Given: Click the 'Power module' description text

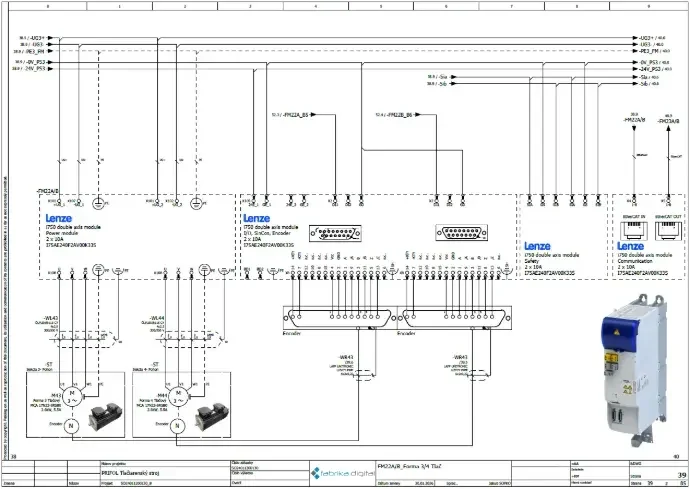Looking at the screenshot, I should 62,233.
